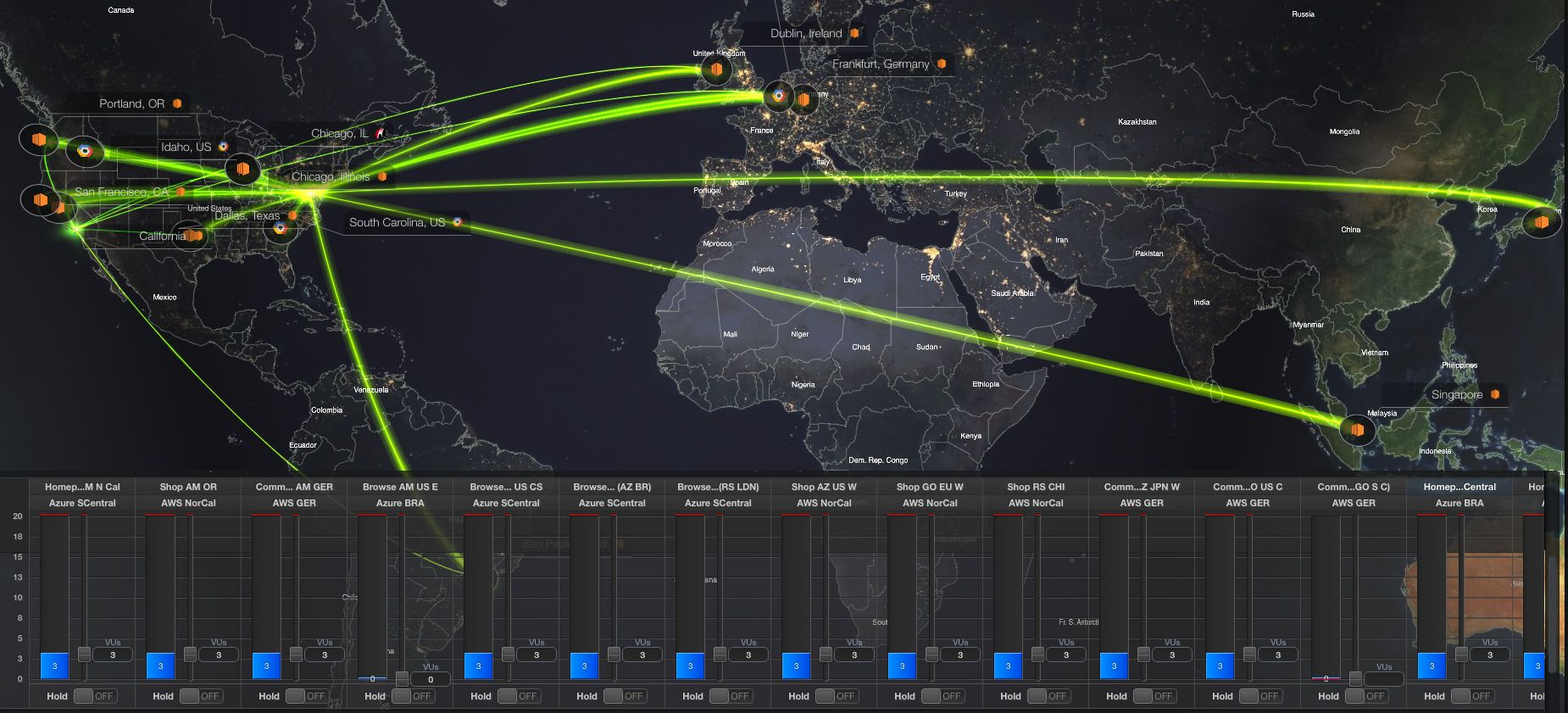
Task: Click the Homep...M N Cal channel header
Action: coord(82,487)
